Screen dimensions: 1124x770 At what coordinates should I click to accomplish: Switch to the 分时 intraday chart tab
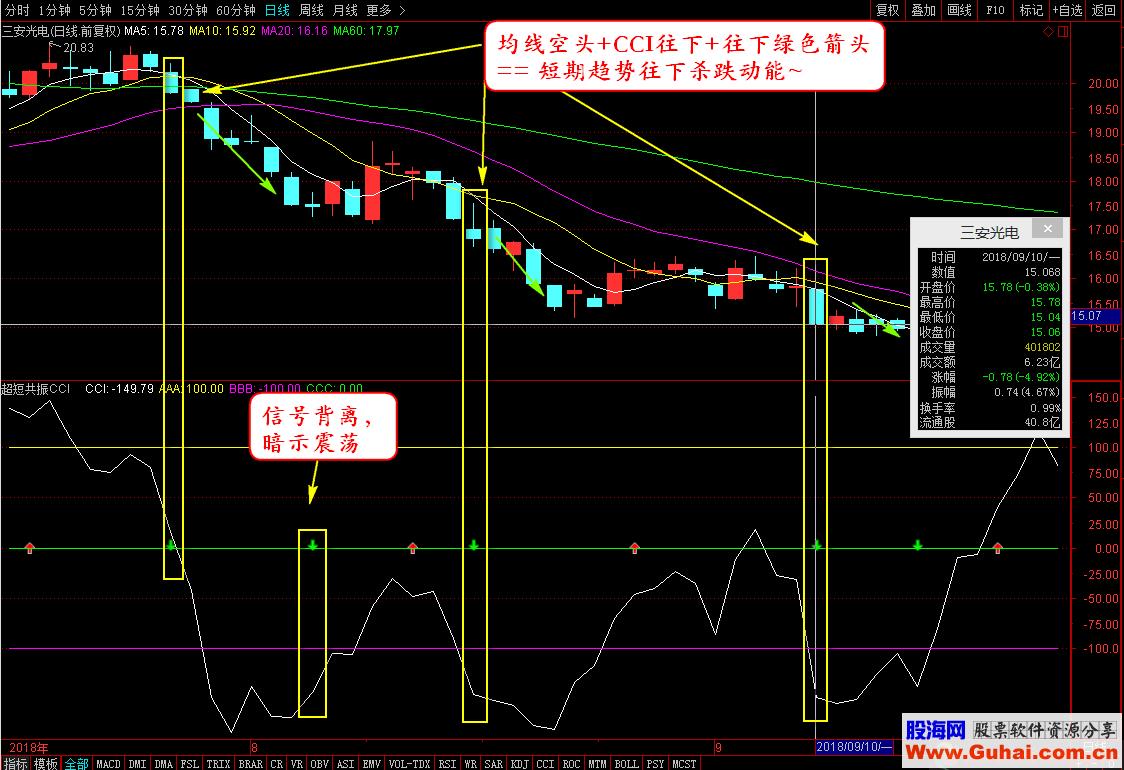(x=17, y=10)
